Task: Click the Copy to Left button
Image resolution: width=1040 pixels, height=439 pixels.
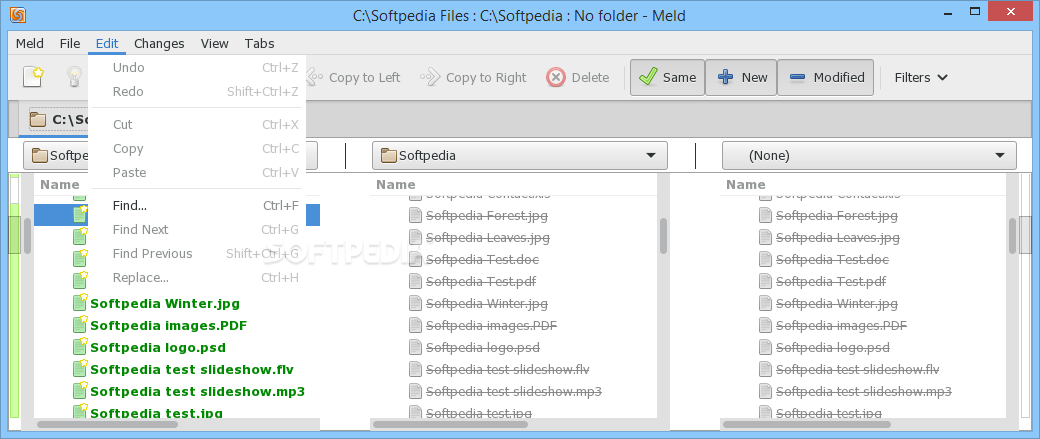Action: [352, 78]
